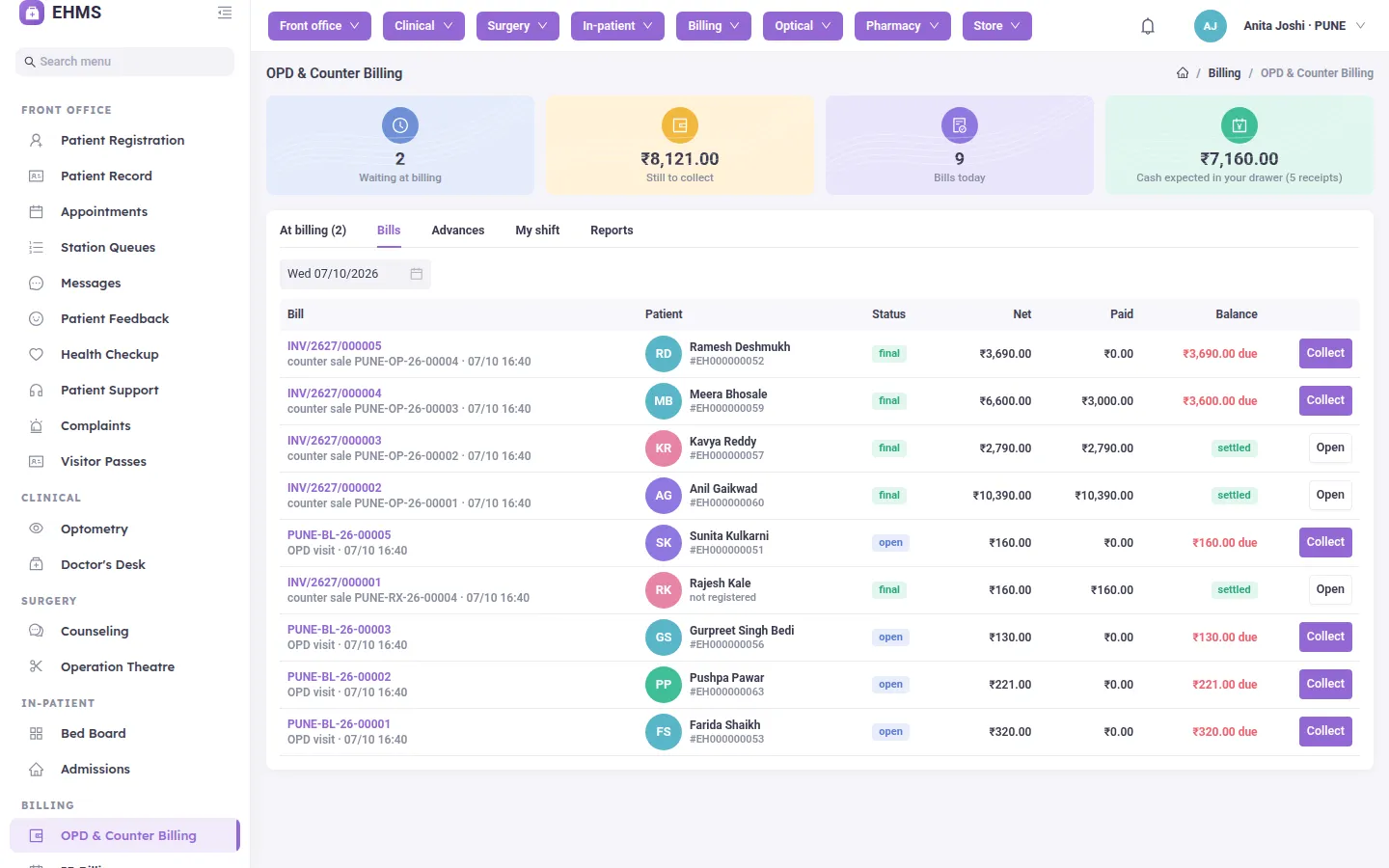Click Gurpreet Singh Bedi avatar

tap(664, 637)
